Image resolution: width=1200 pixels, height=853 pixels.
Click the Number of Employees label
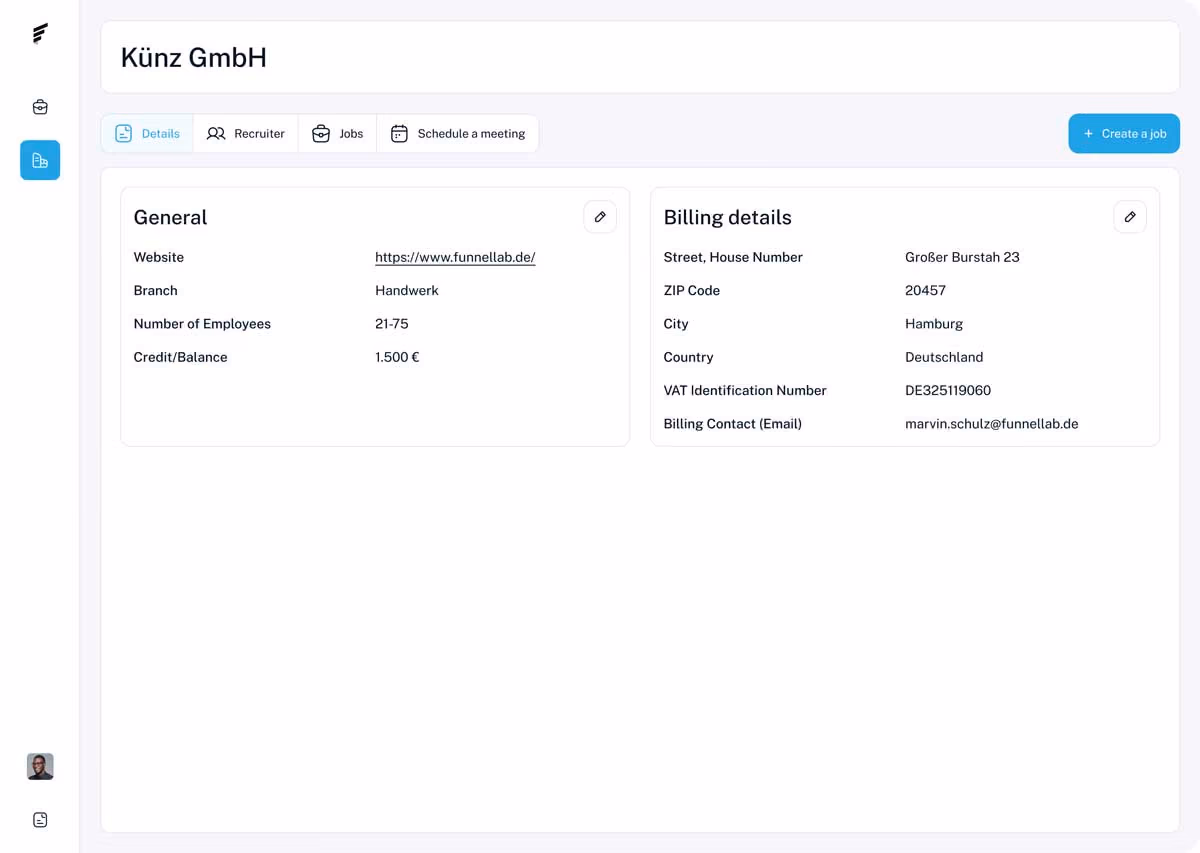pyautogui.click(x=202, y=324)
